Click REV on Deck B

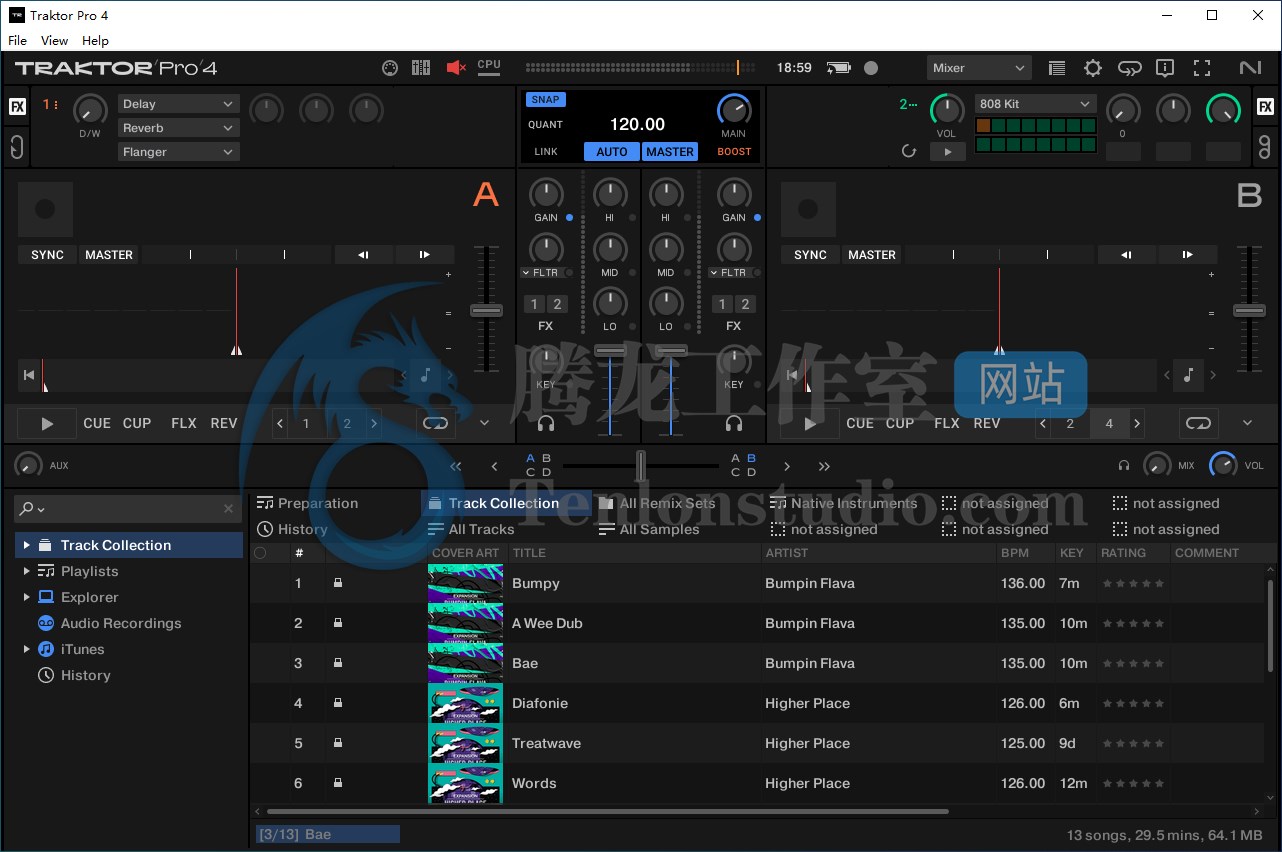pos(987,423)
